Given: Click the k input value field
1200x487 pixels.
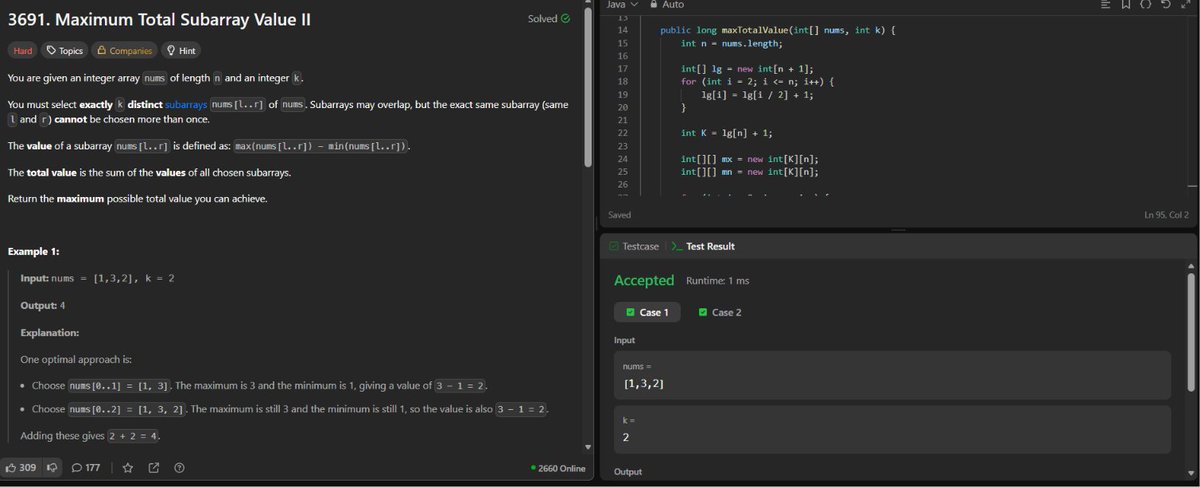Looking at the screenshot, I should pyautogui.click(x=892, y=428).
